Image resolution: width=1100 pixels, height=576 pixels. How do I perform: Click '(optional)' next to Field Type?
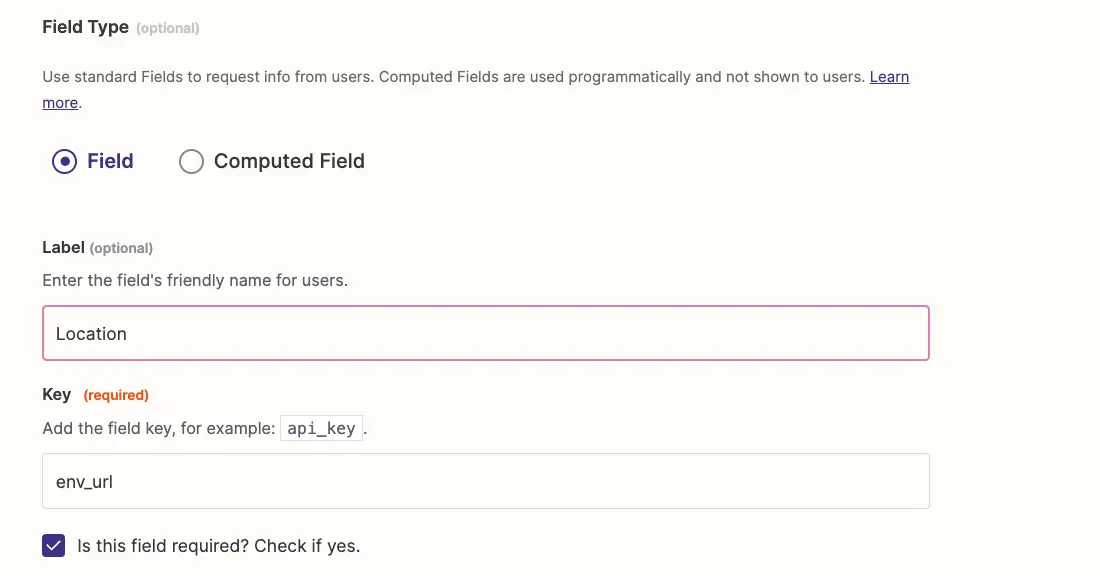168,28
